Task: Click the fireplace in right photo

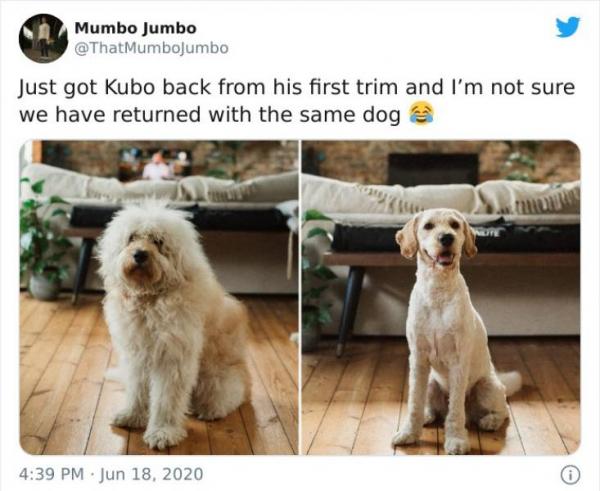Action: [433, 169]
